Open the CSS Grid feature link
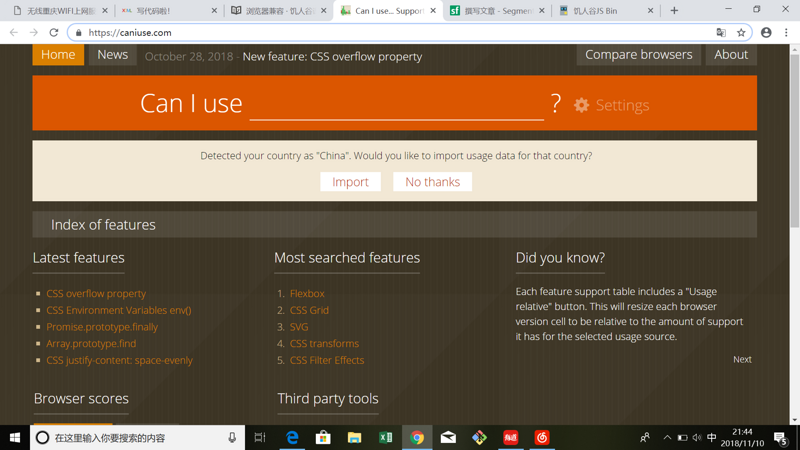Viewport: 800px width, 450px height. tap(309, 310)
